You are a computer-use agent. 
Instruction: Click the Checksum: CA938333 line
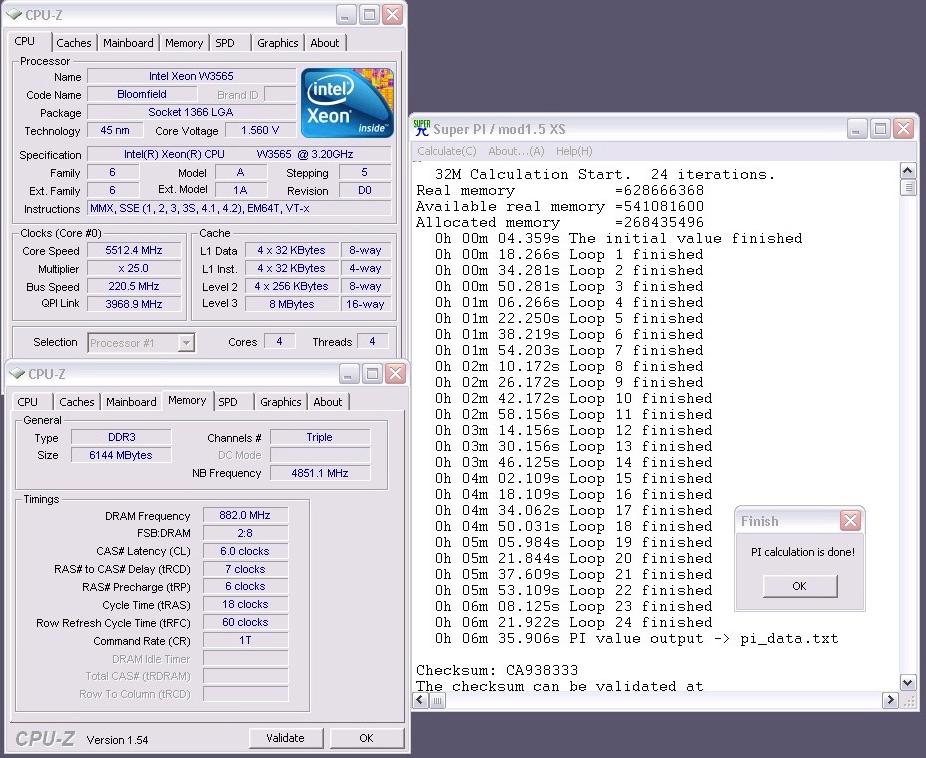[x=497, y=671]
